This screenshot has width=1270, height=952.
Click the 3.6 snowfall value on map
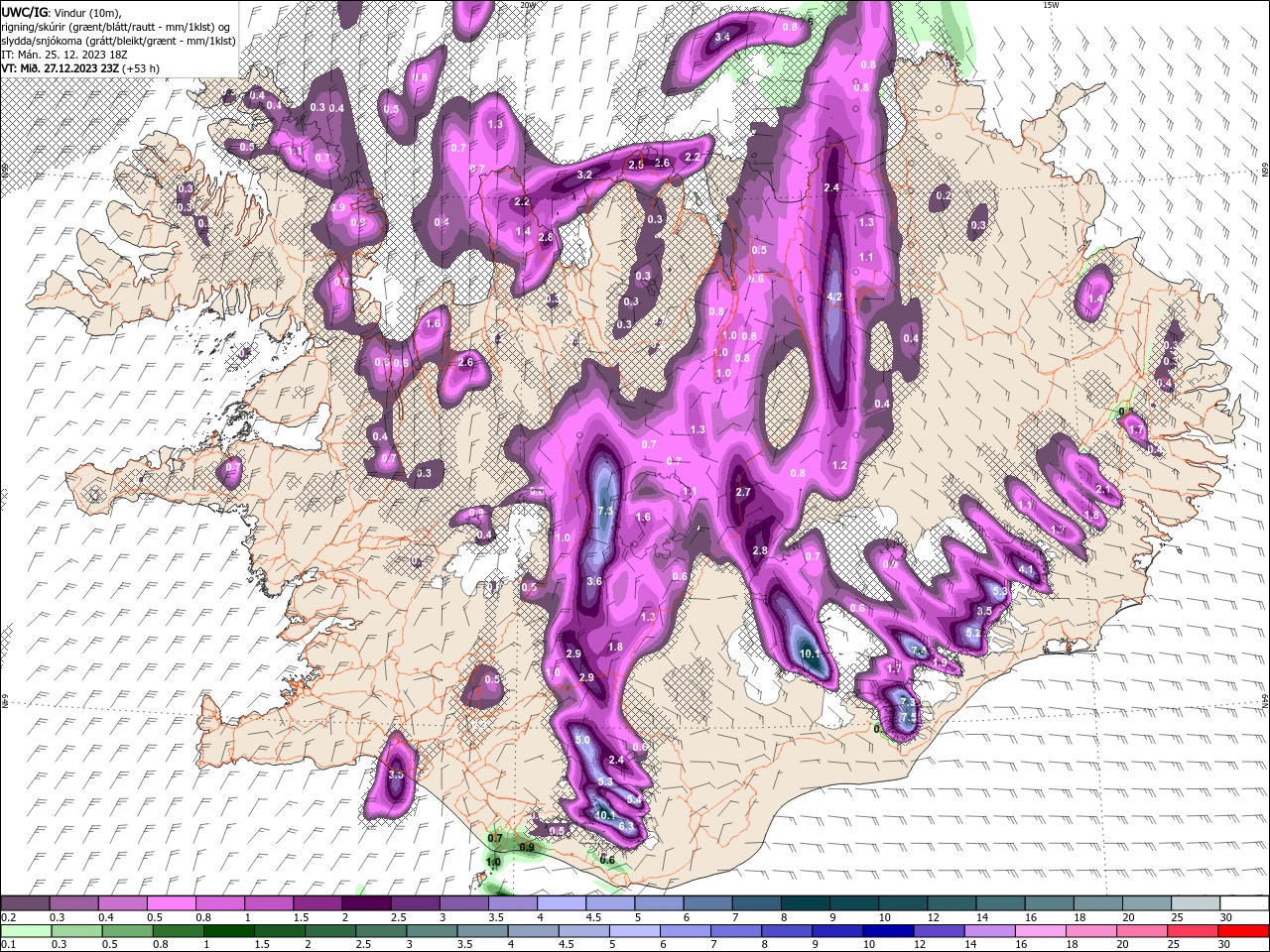coord(594,581)
